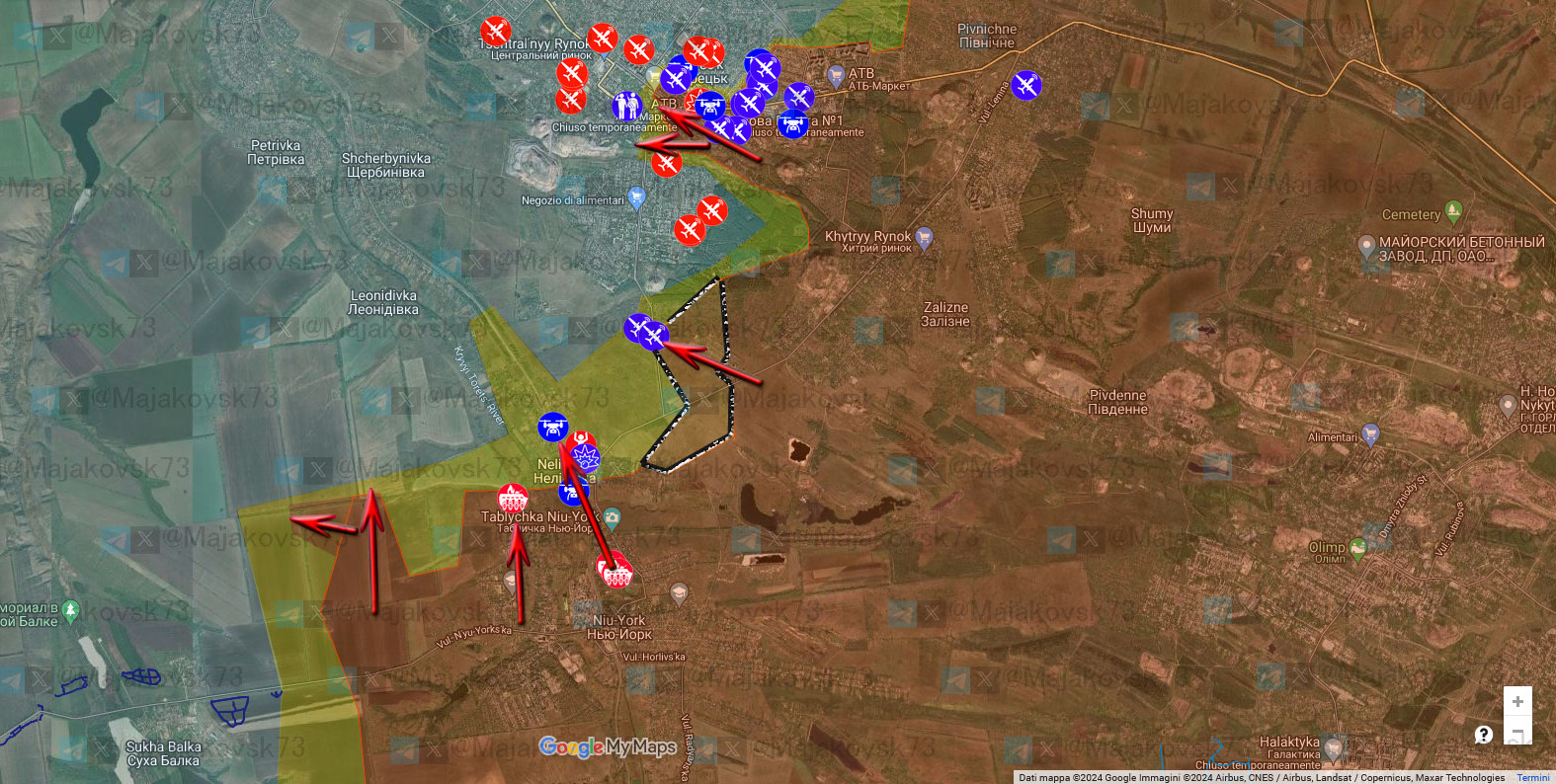1556x784 pixels.
Task: Click the Pivdenne place label
Action: [1117, 402]
